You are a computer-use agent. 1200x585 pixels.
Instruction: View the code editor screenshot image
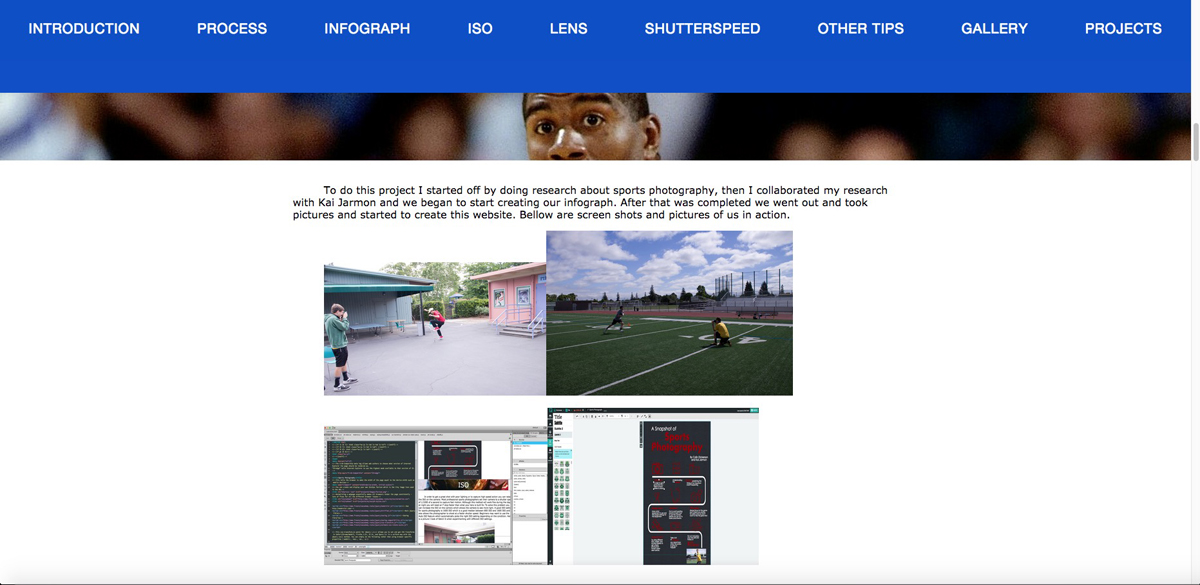[x=435, y=496]
